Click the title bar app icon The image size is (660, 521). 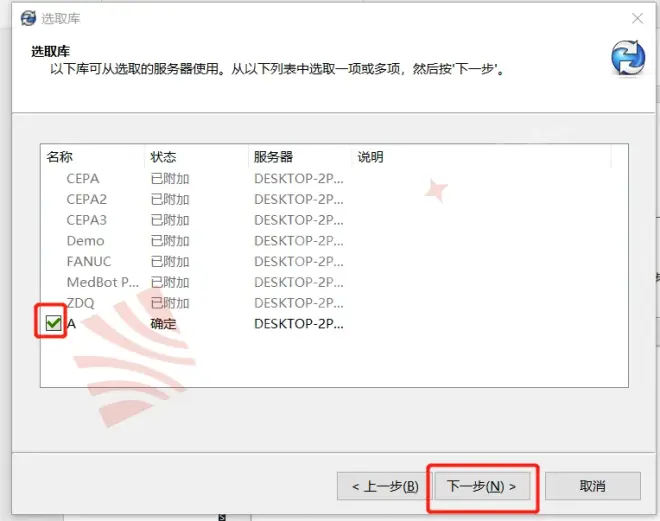pyautogui.click(x=28, y=18)
